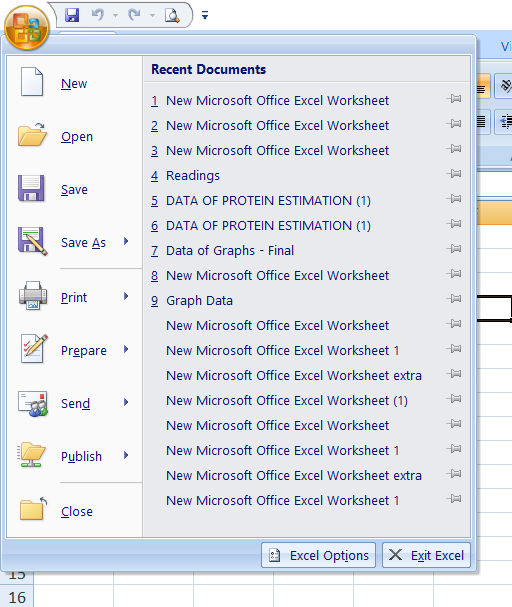
Task: Click the Send envelope icon
Action: 33,403
